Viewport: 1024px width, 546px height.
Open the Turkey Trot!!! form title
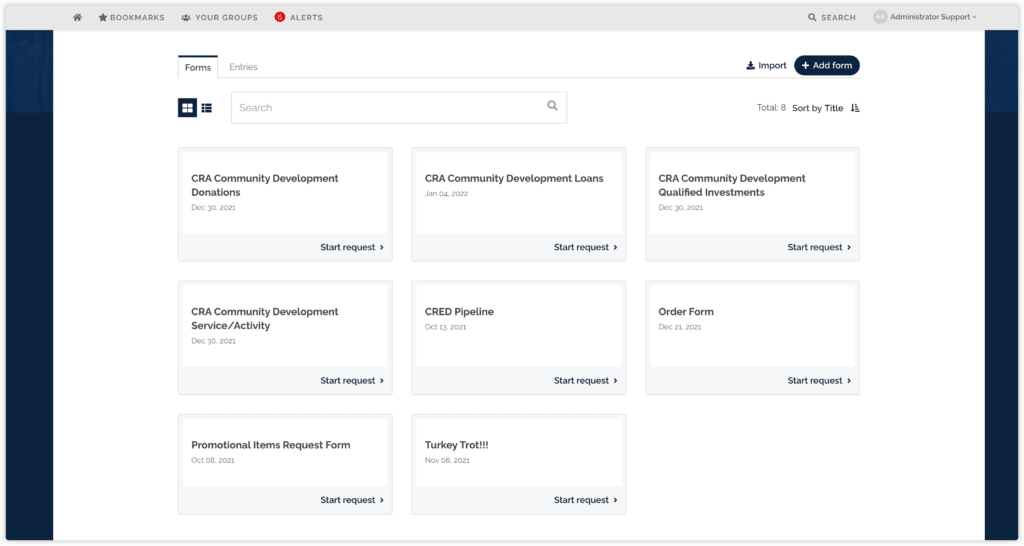(x=456, y=445)
